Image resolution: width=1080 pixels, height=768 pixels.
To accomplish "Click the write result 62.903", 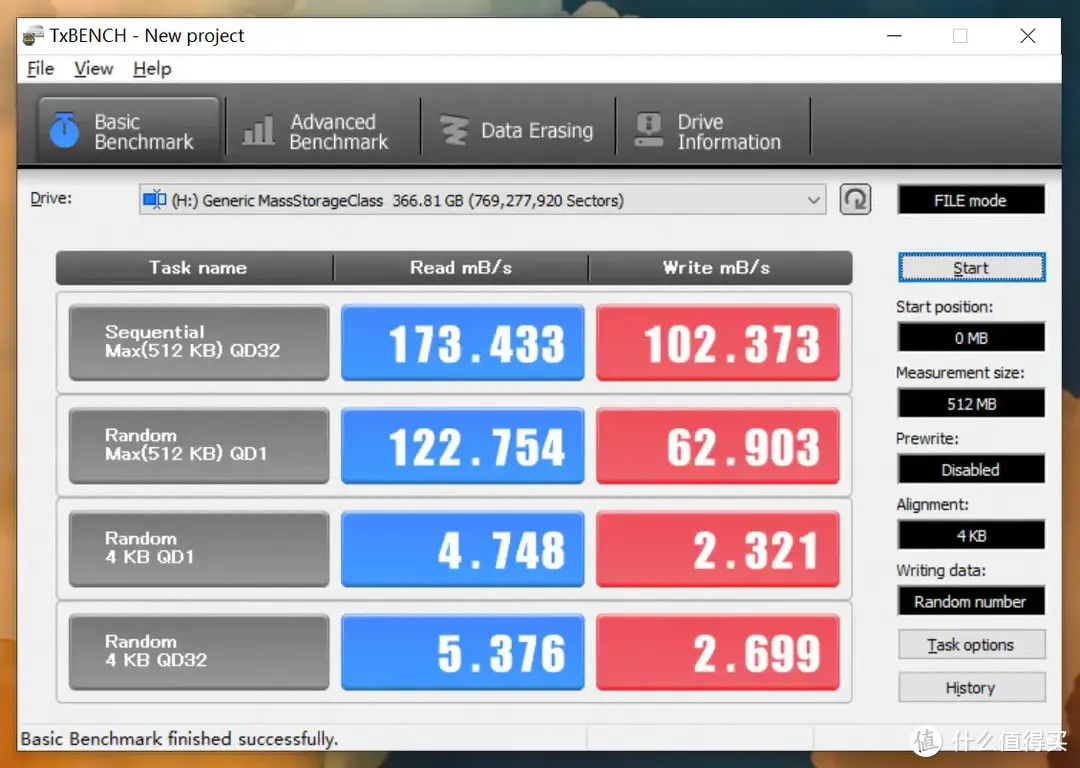I will pos(718,446).
